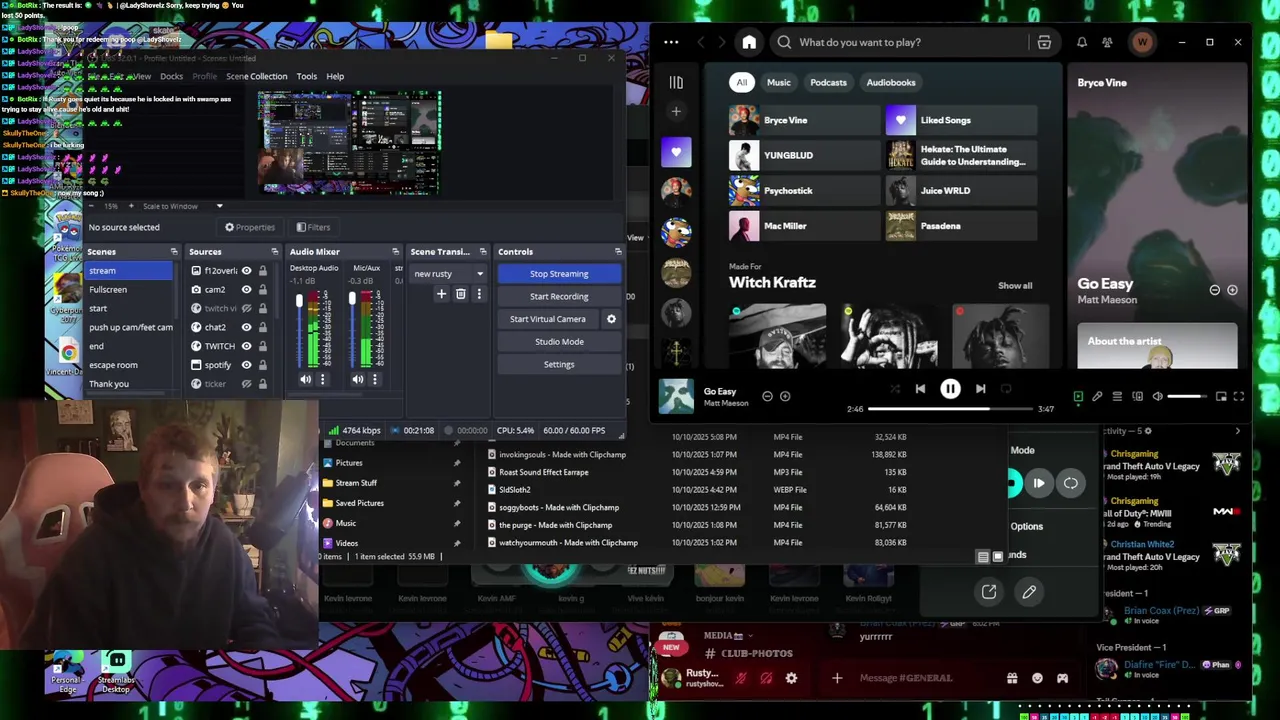This screenshot has width=1280, height=720.
Task: Click Start Recording in OBS
Action: pyautogui.click(x=559, y=297)
